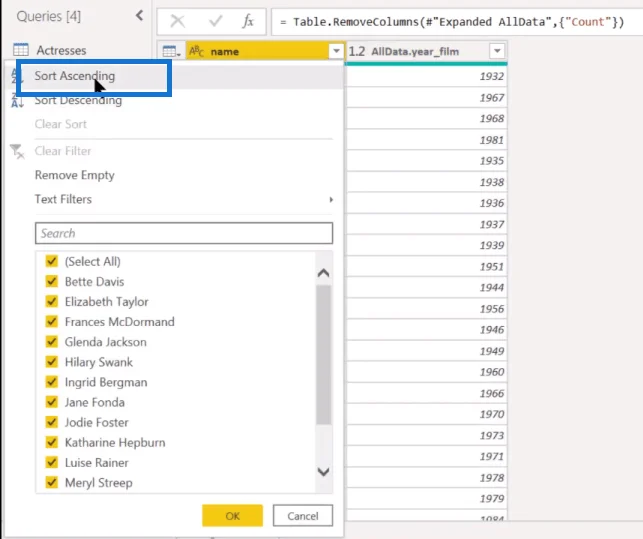Screen dimensions: 643x539
Task: Collapse the Queries pane with the chevron
Action: (140, 16)
